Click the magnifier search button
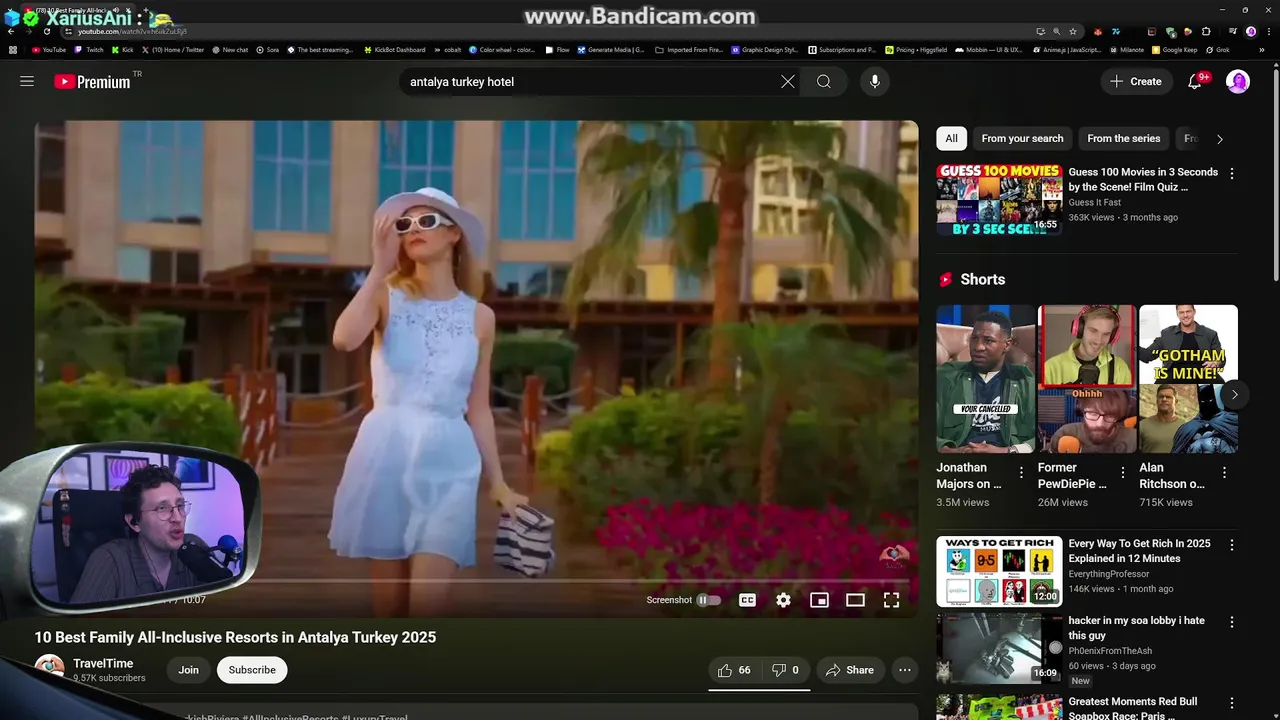1280x720 pixels. click(824, 82)
